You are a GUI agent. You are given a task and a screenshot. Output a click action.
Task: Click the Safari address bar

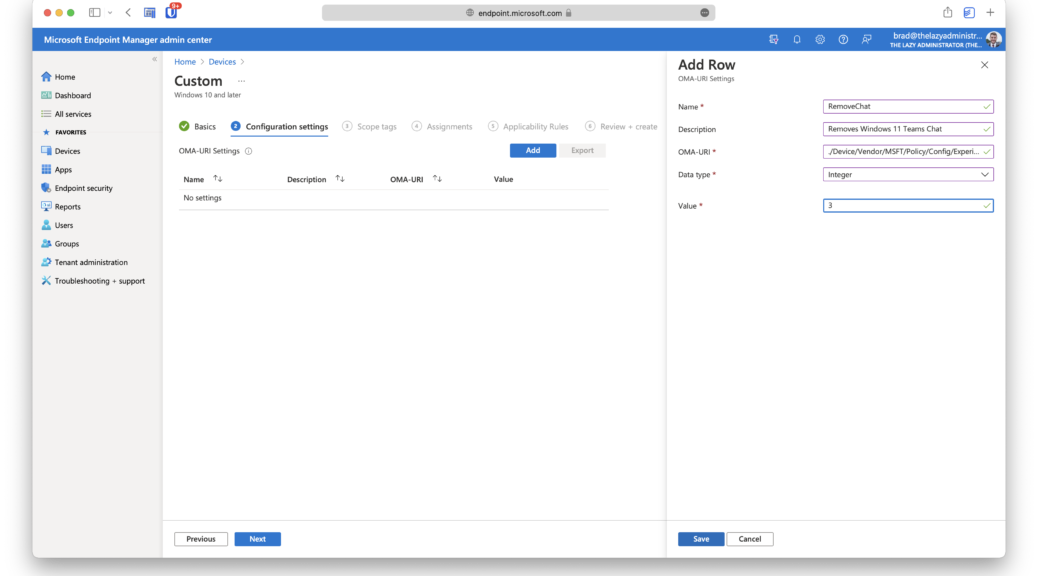click(x=518, y=13)
